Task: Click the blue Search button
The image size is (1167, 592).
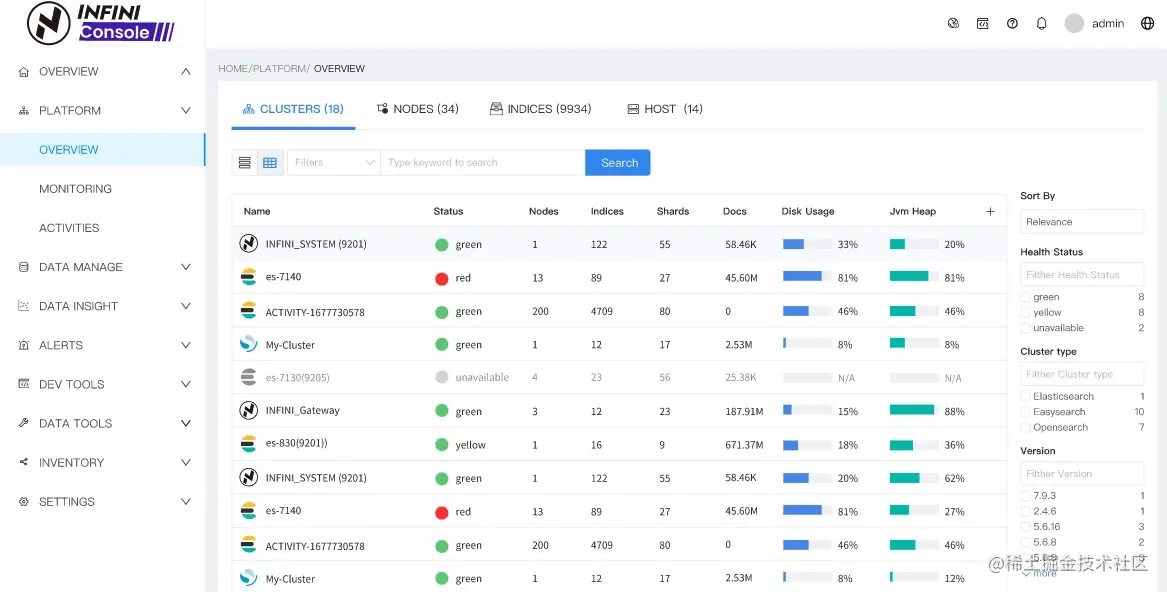Action: click(x=618, y=162)
